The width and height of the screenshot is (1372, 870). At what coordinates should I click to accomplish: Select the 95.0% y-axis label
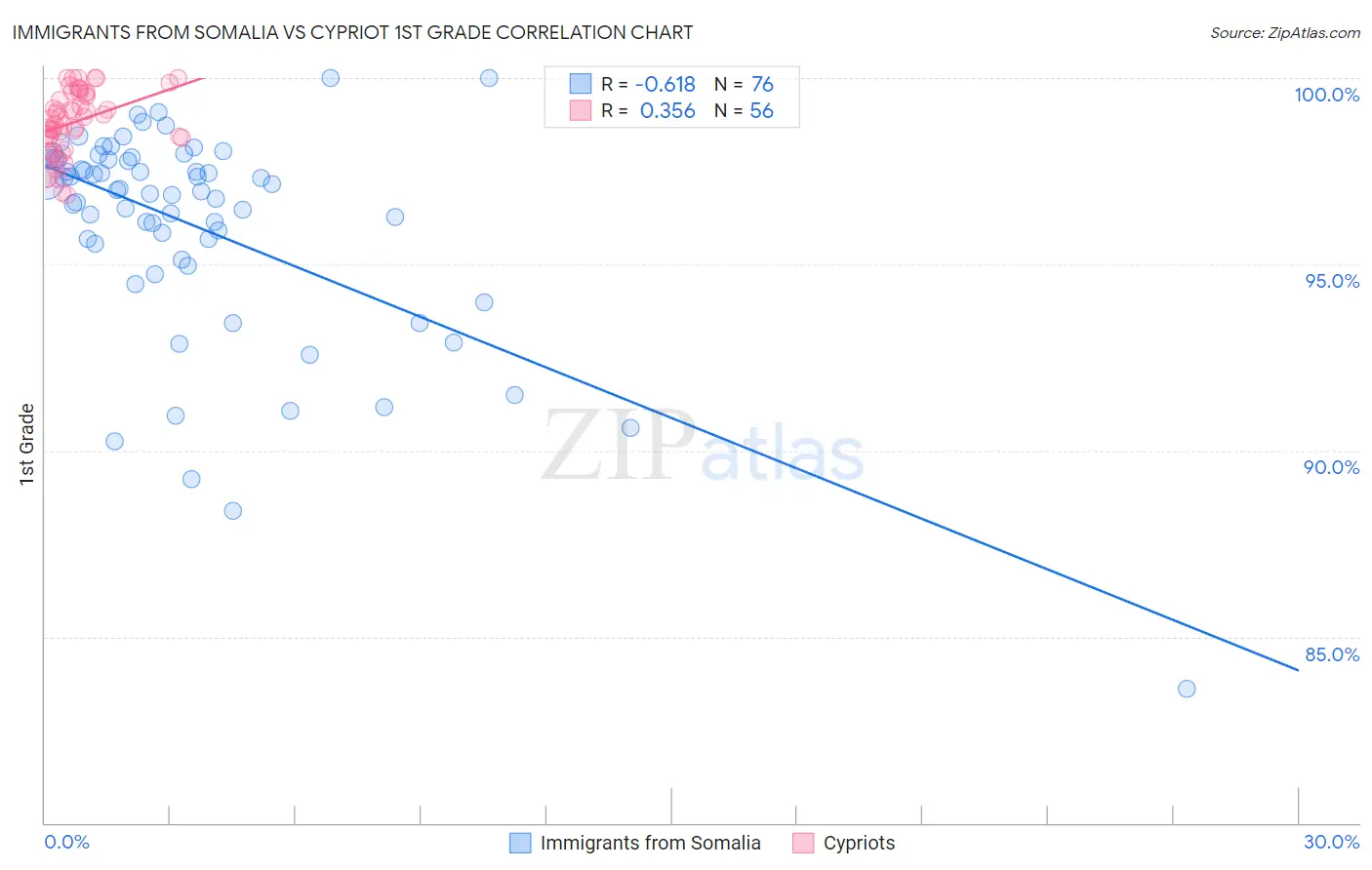point(1332,281)
